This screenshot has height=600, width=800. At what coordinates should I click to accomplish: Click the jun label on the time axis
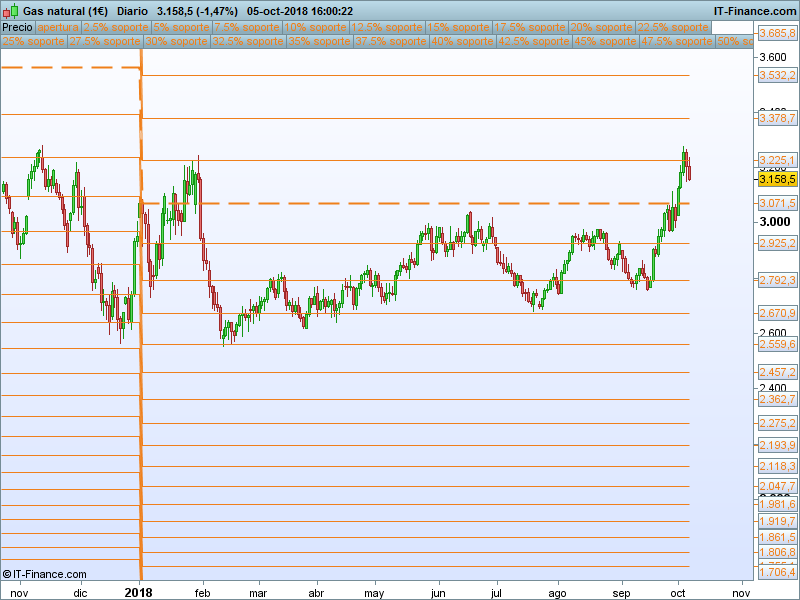coord(437,592)
